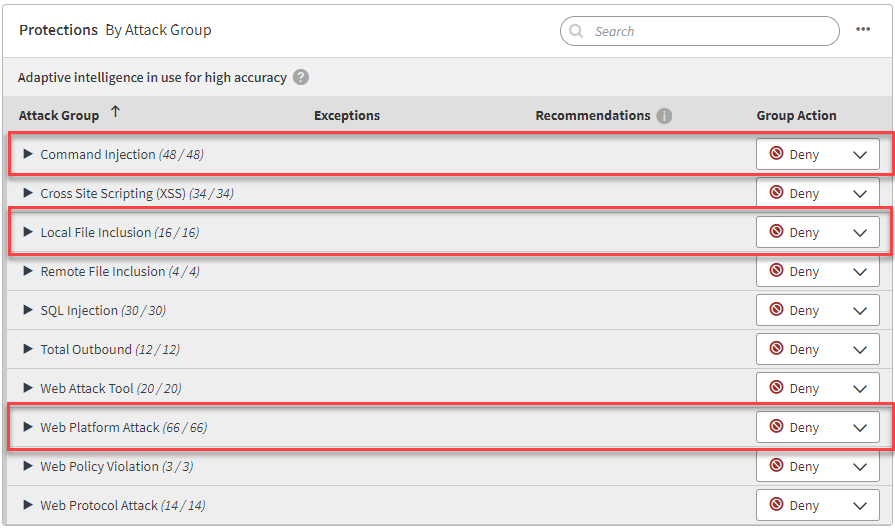This screenshot has width=895, height=530.
Task: Click the search magnifier icon
Action: 577,31
